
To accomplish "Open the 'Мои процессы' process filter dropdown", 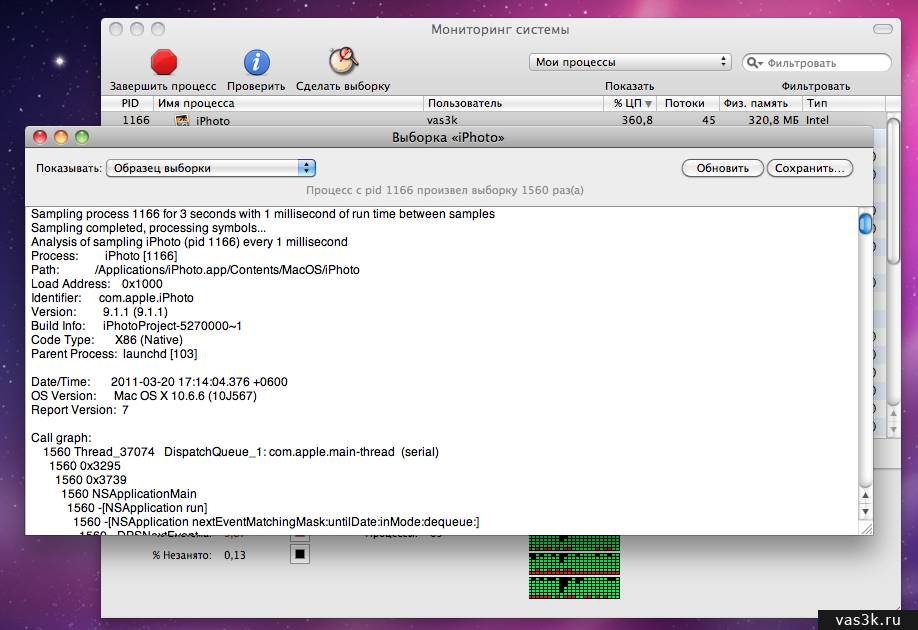I will [x=630, y=62].
